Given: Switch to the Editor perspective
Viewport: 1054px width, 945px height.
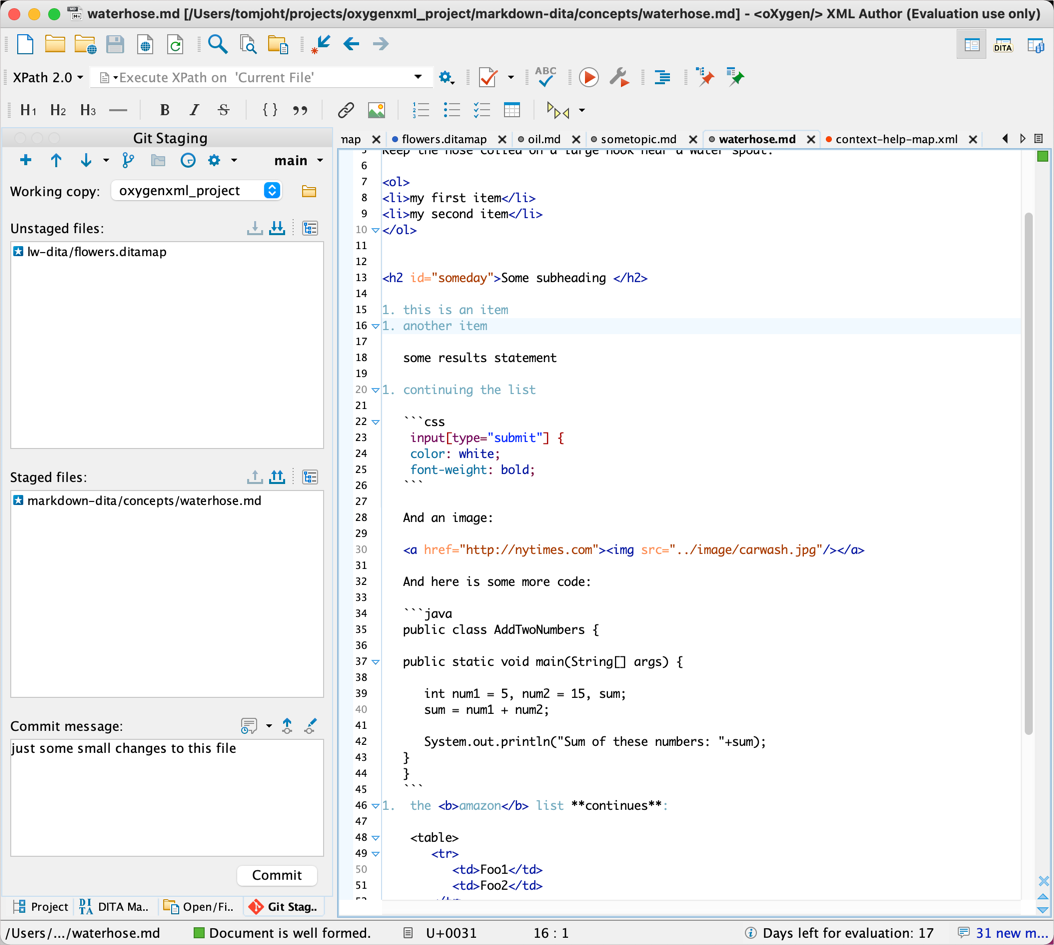Looking at the screenshot, I should pos(972,45).
